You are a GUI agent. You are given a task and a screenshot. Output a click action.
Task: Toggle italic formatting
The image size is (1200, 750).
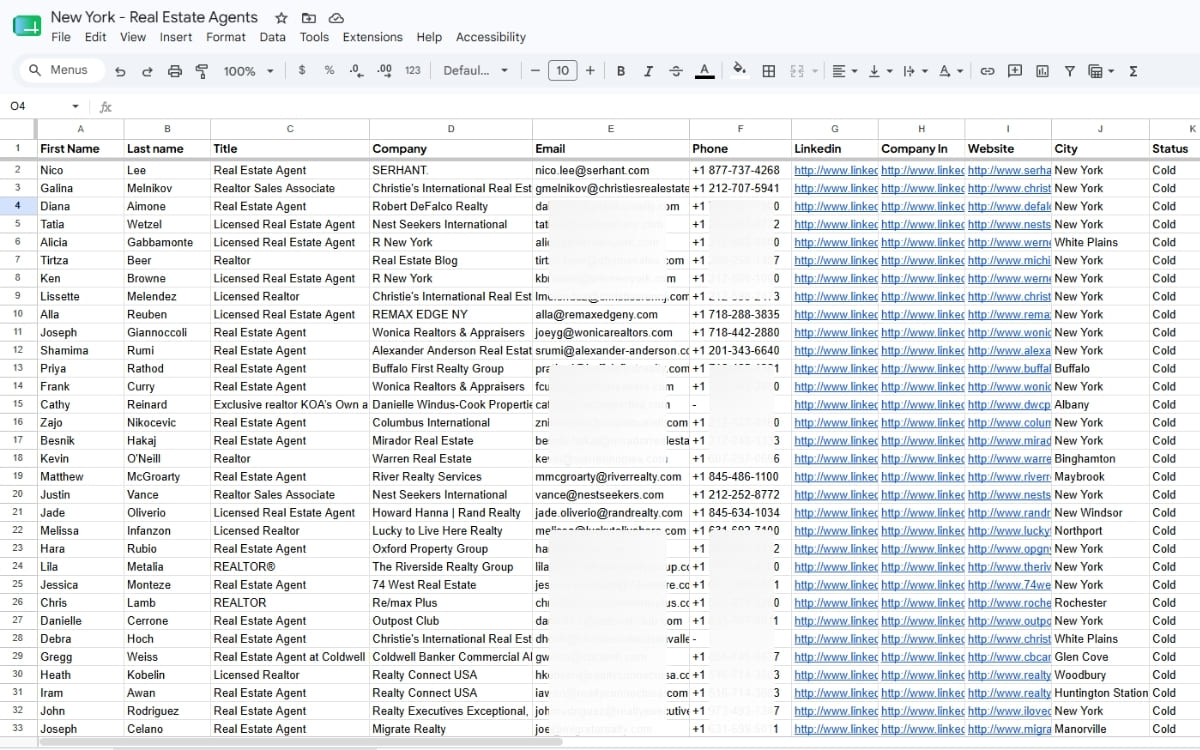tap(648, 71)
